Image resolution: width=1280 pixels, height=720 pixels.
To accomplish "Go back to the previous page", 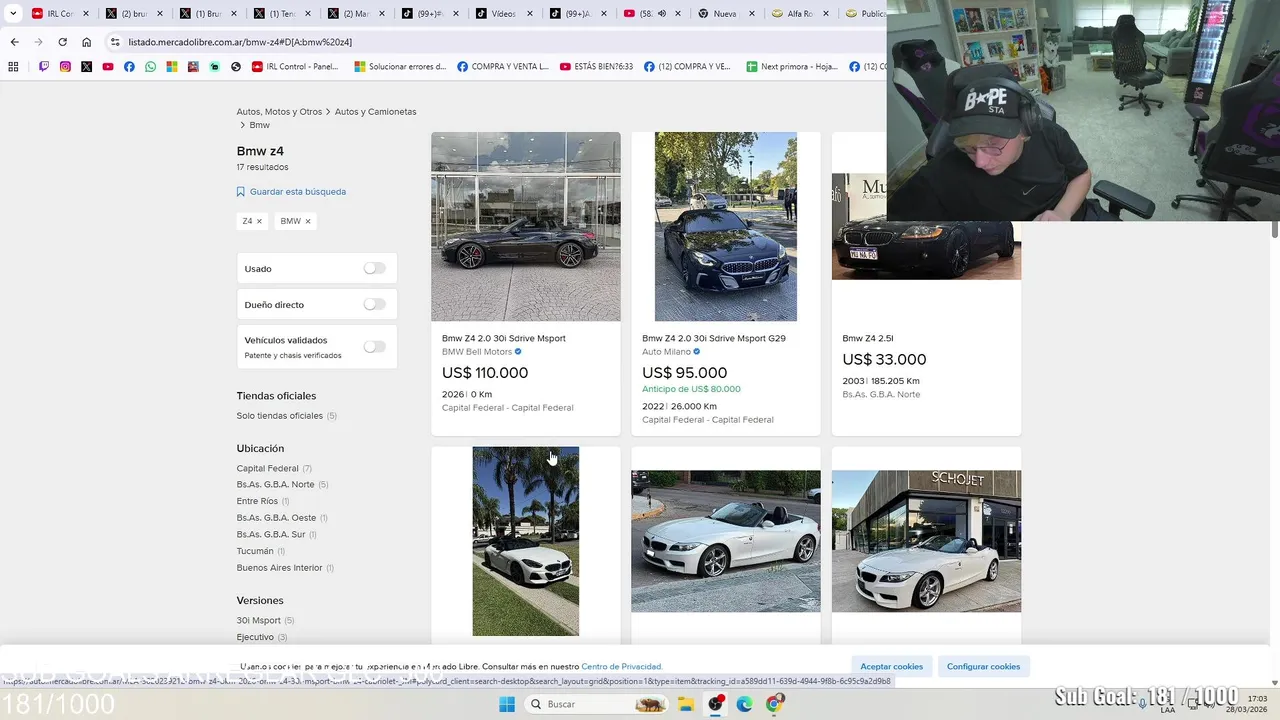I will (x=14, y=42).
